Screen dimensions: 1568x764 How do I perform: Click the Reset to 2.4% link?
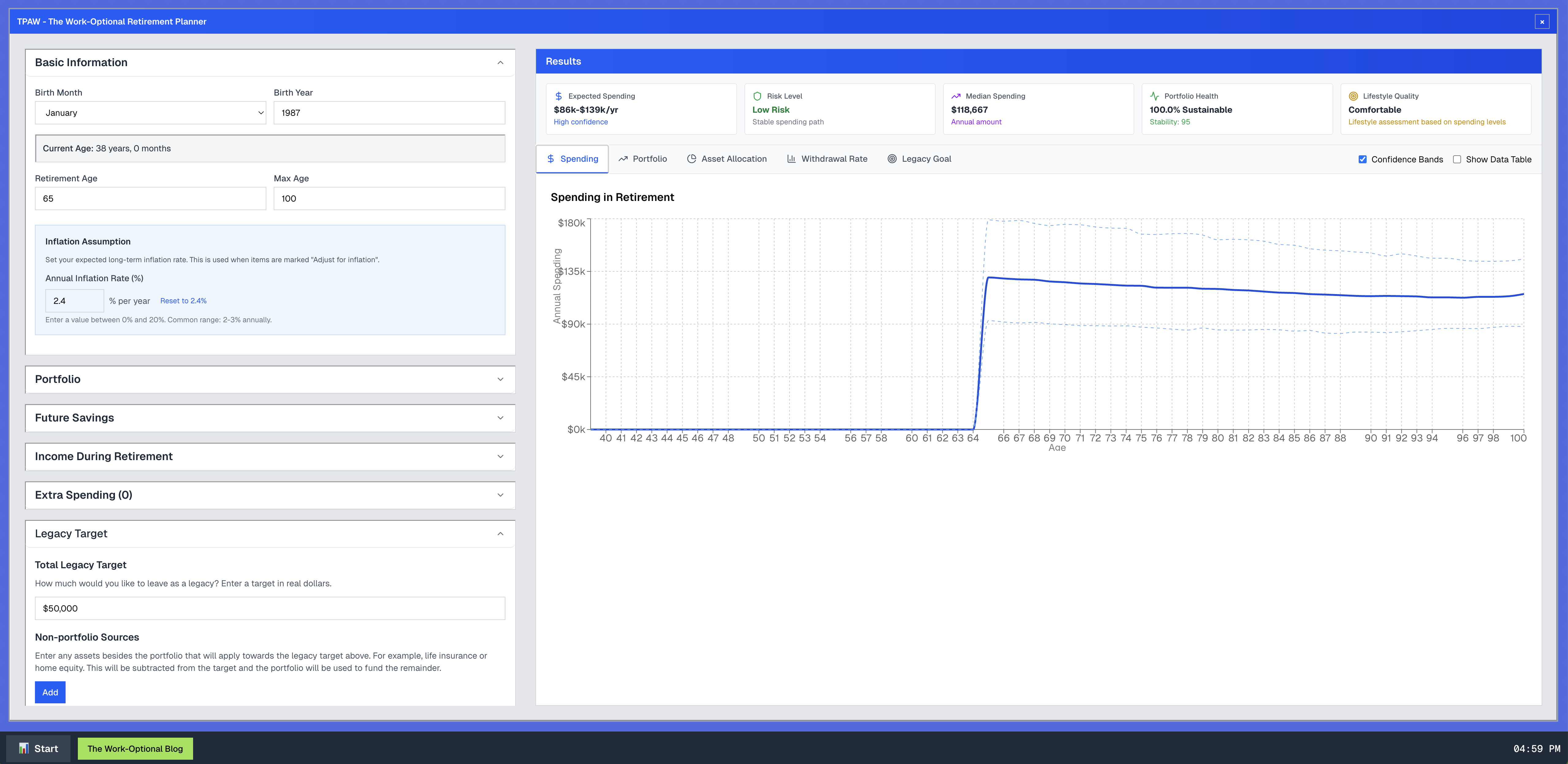(x=183, y=301)
